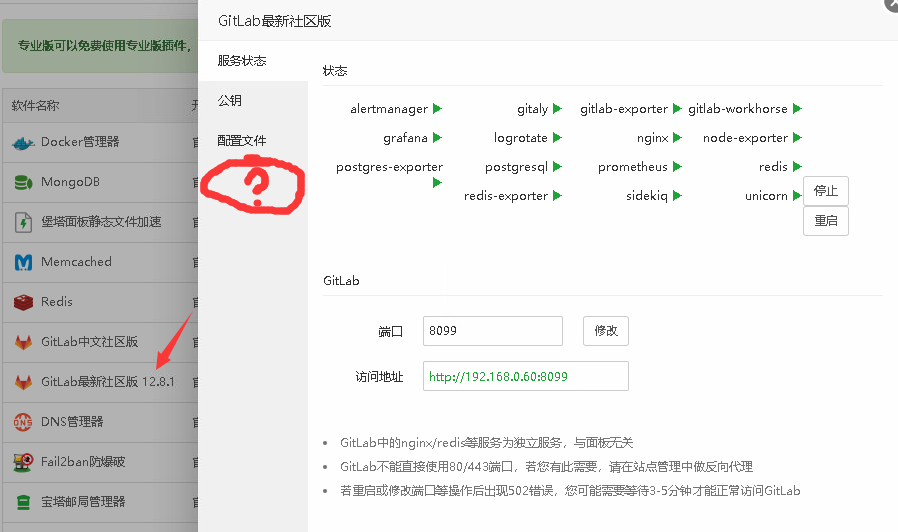Restart GitLab with 重启 button

[825, 221]
